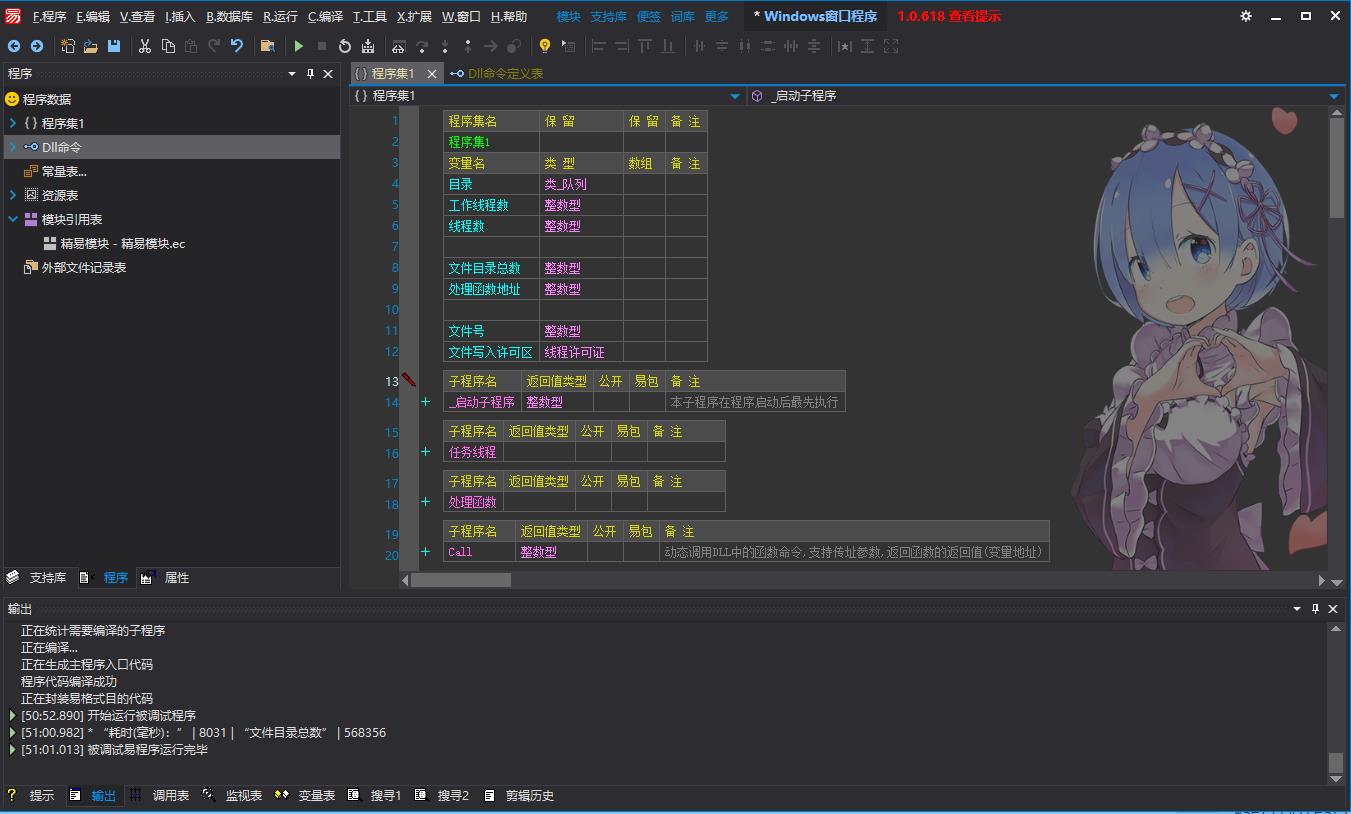
Task: Open the 程序 panel options dropdown arrow
Action: (292, 74)
